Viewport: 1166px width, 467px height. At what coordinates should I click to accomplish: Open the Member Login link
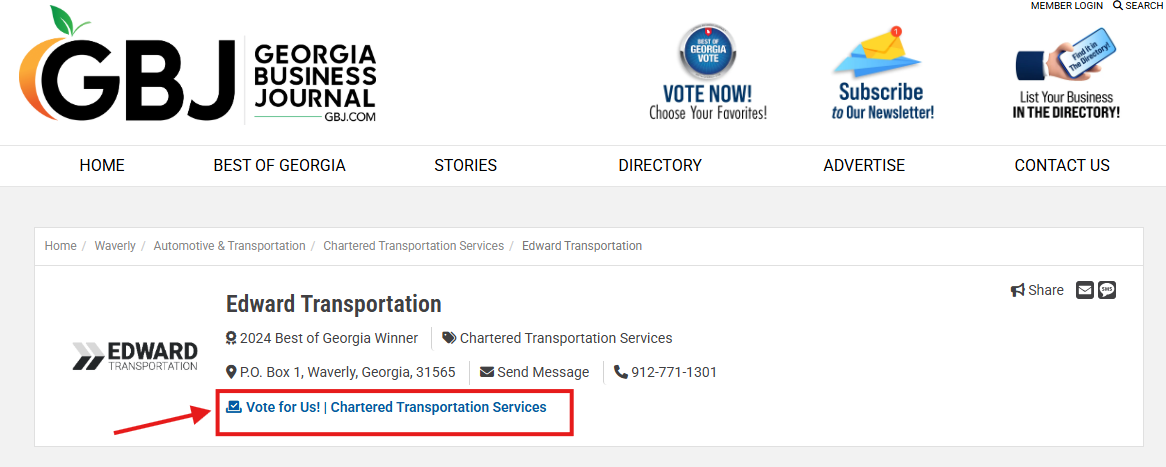click(1067, 6)
